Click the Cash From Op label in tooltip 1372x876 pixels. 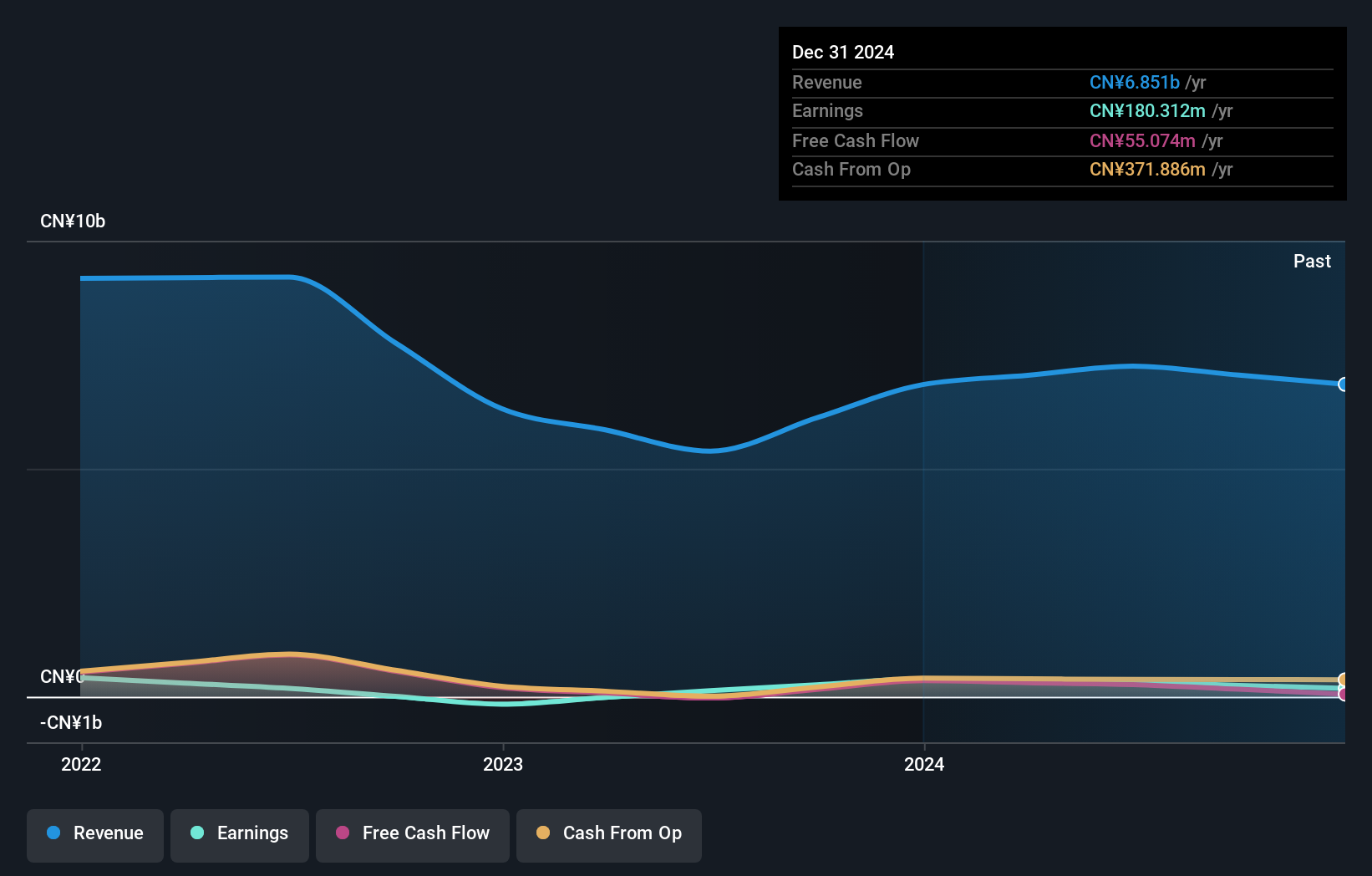coord(851,170)
